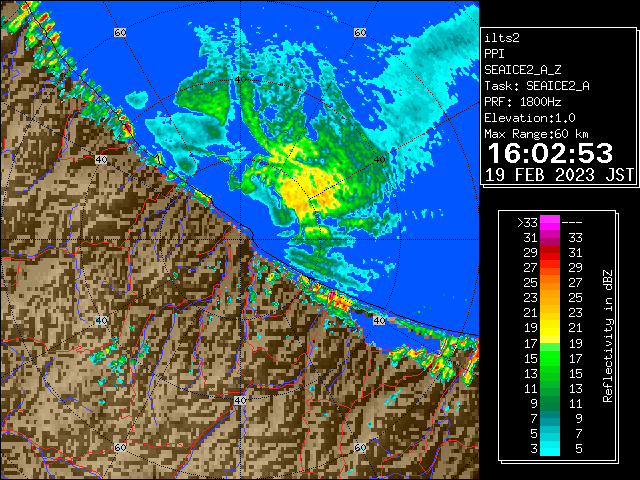Select the 'Task: SEAICE2_A' line
This screenshot has height=480, width=640.
tap(537, 86)
